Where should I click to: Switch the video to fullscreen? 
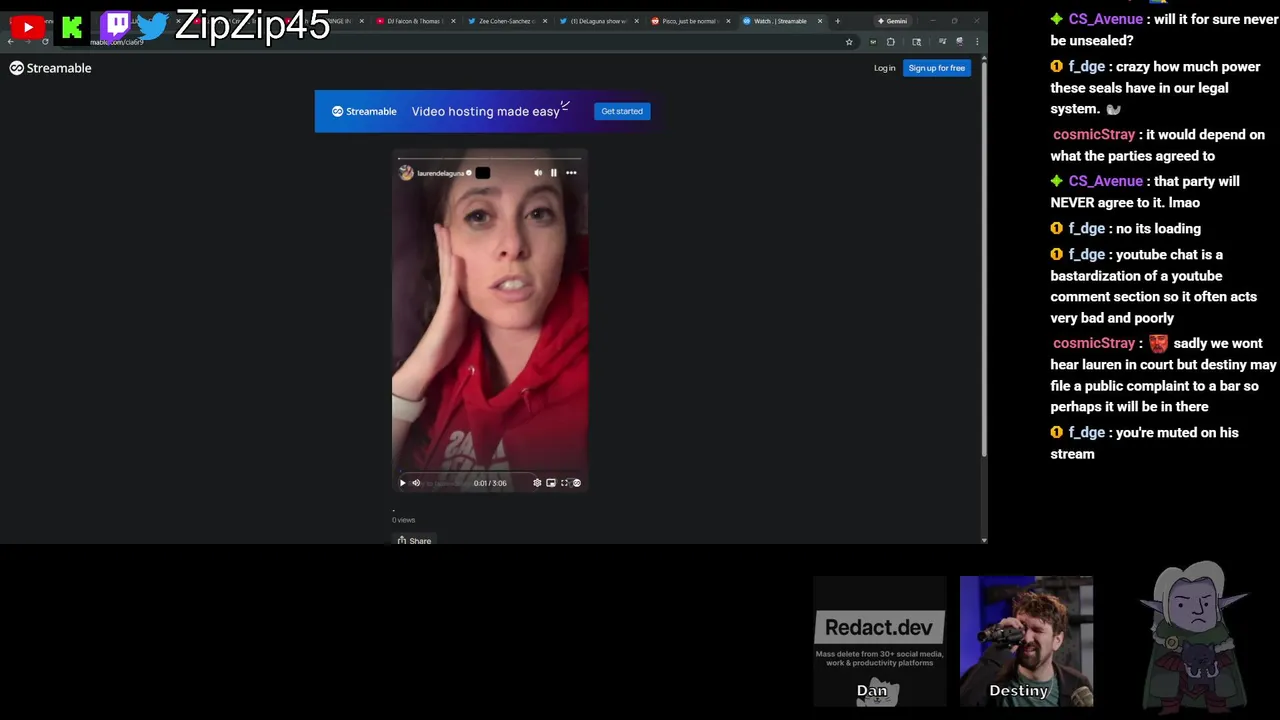pyautogui.click(x=564, y=483)
